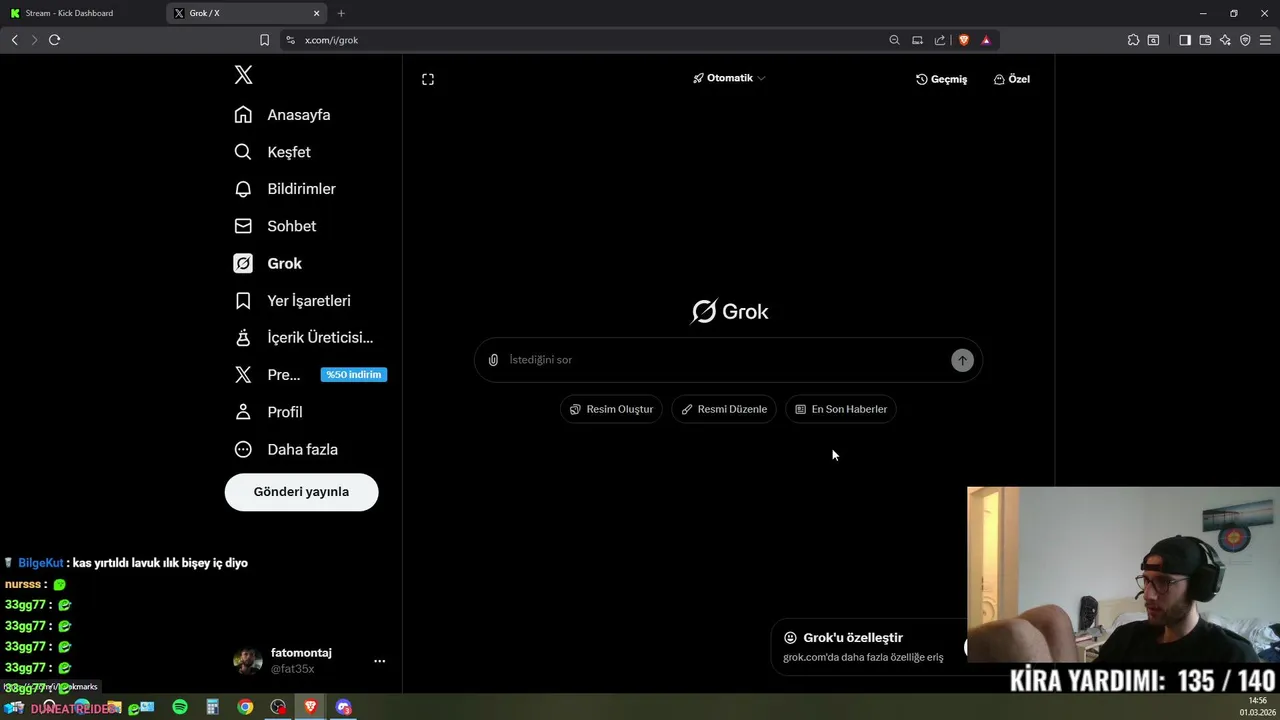Open a new browser tab
The image size is (1280, 720).
pyautogui.click(x=341, y=13)
